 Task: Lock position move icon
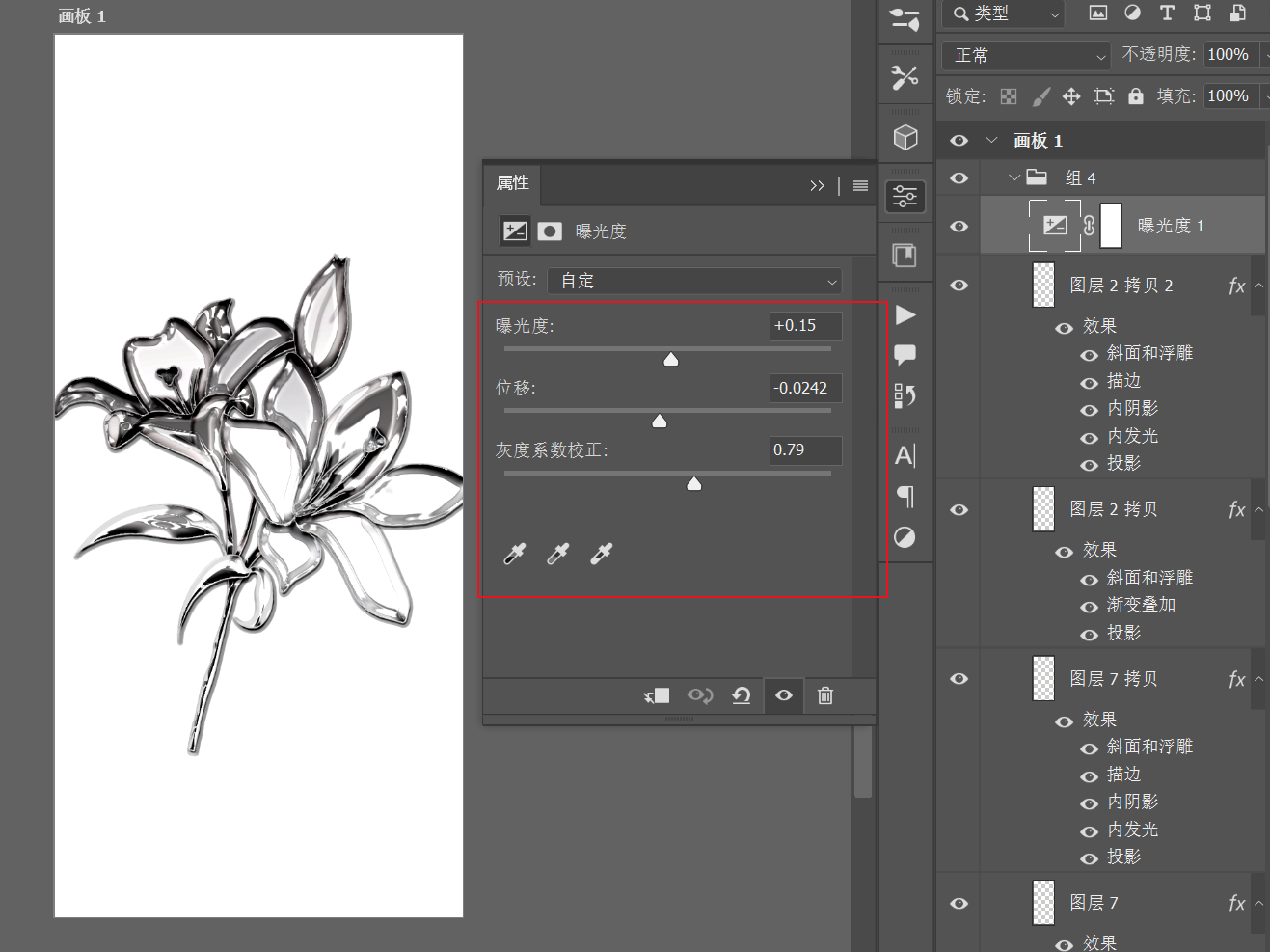[1071, 96]
